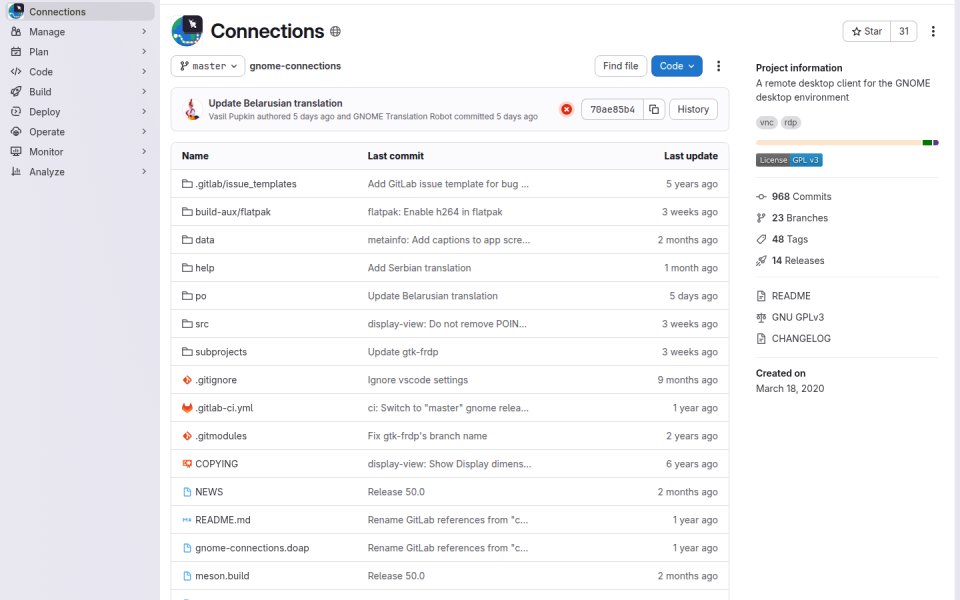Open the project actions kebab menu near Star
960x600 pixels.
[933, 31]
